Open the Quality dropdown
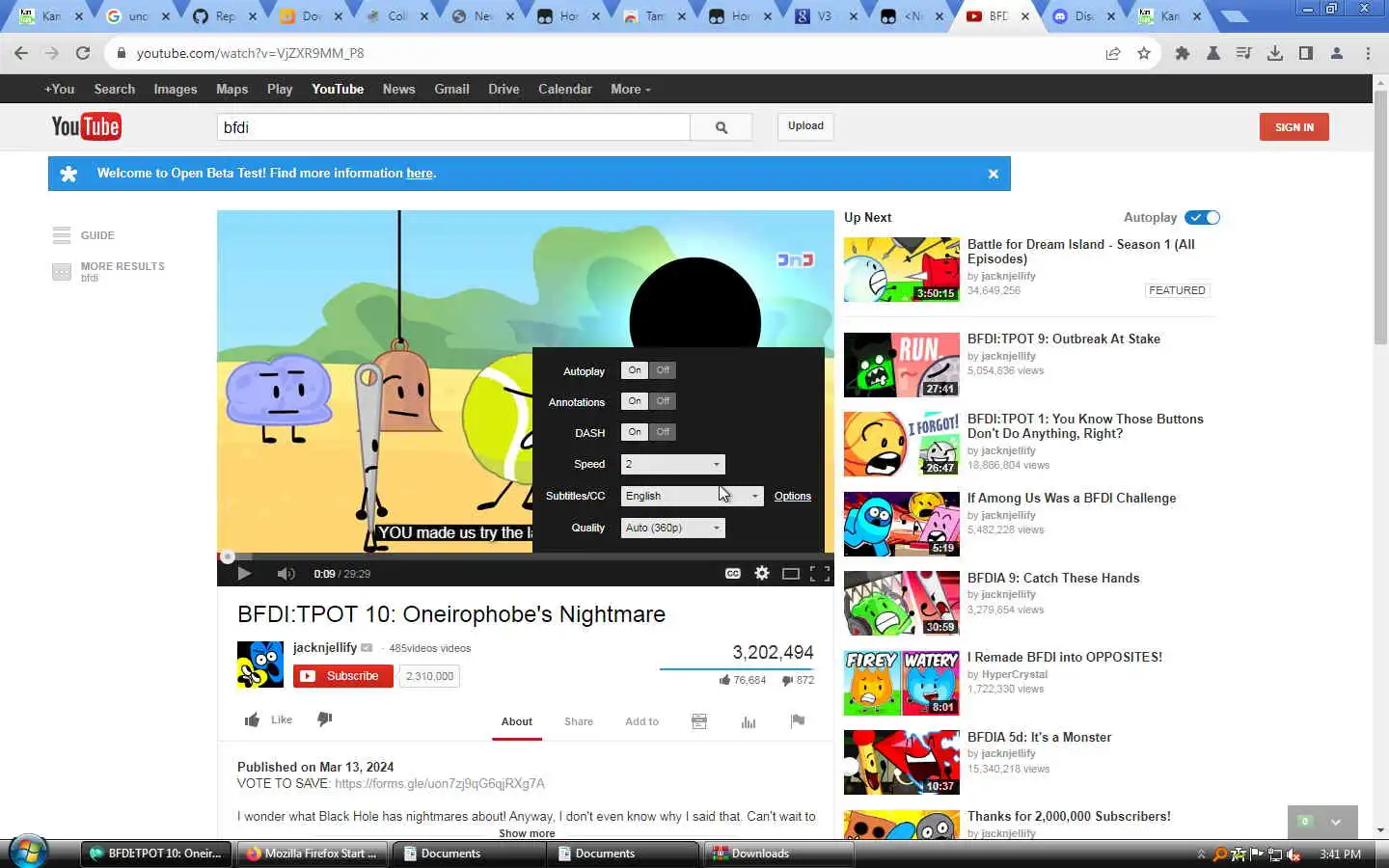This screenshot has width=1389, height=868. (672, 528)
